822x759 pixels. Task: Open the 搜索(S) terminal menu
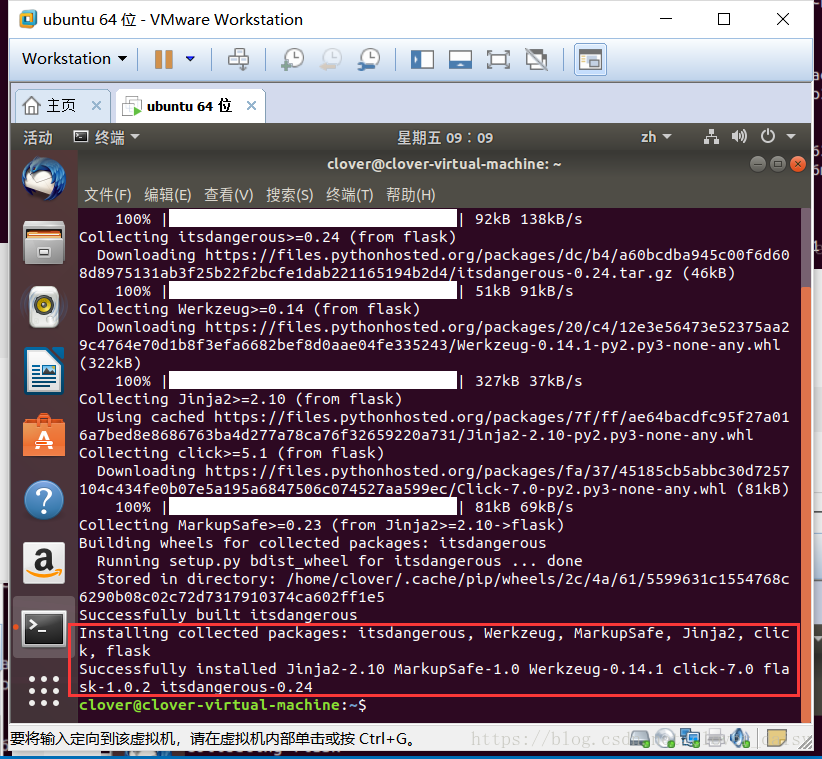(x=289, y=195)
